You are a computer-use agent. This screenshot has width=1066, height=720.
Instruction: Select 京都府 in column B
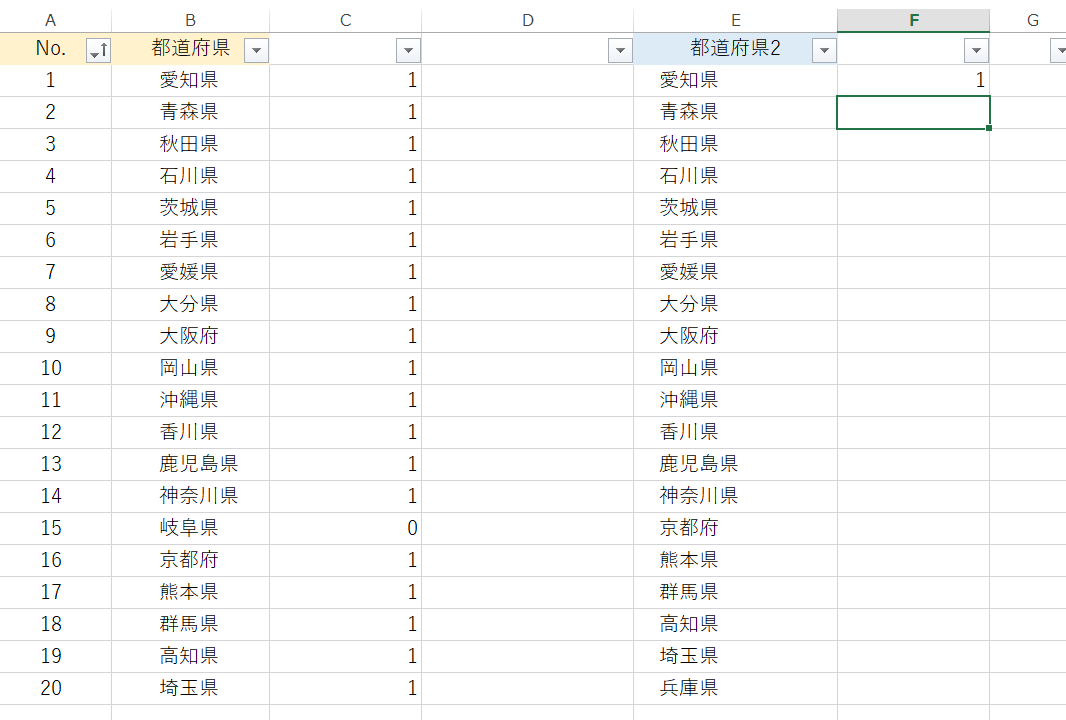pyautogui.click(x=190, y=560)
